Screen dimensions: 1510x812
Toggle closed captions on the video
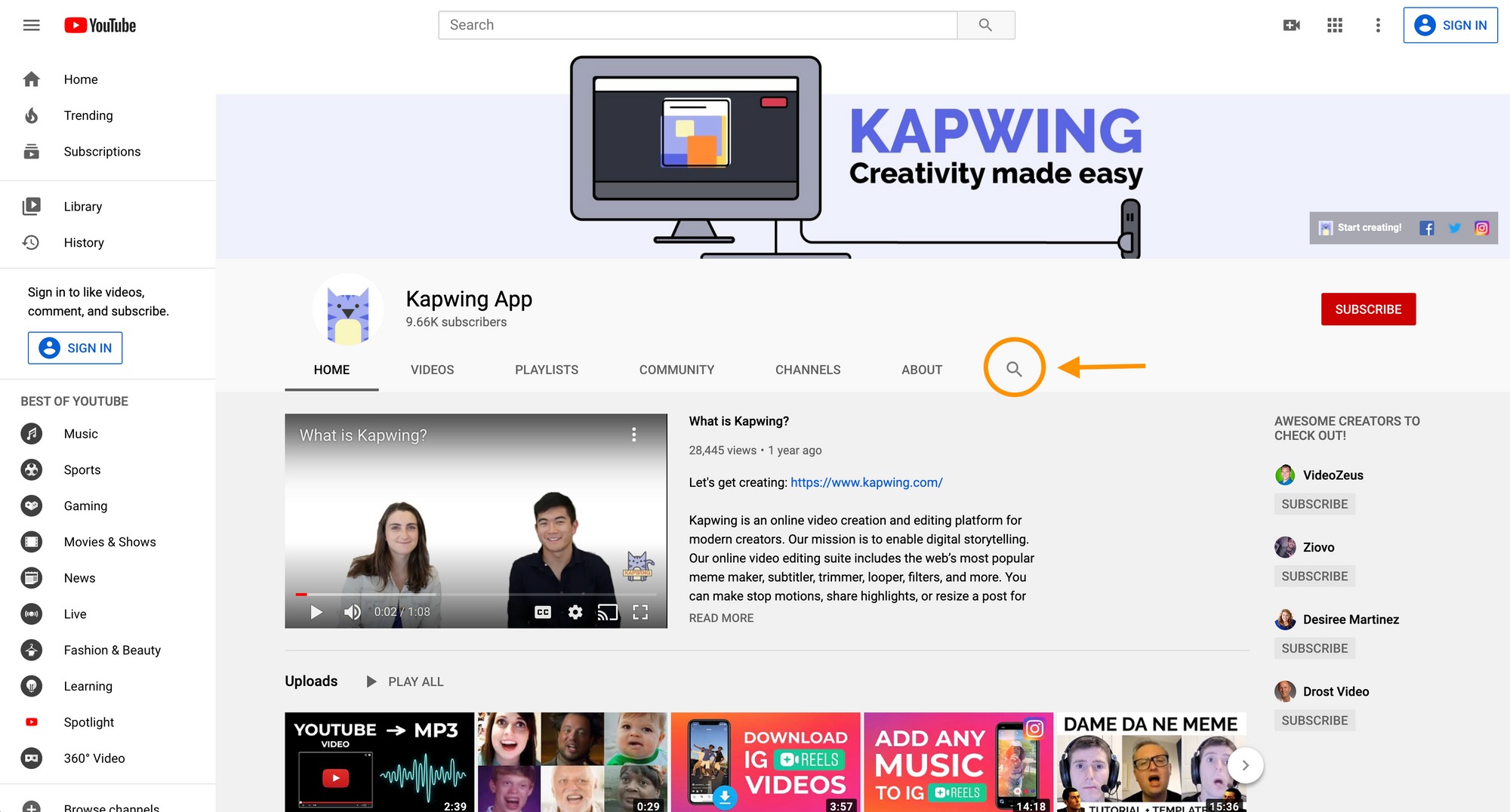(x=542, y=612)
